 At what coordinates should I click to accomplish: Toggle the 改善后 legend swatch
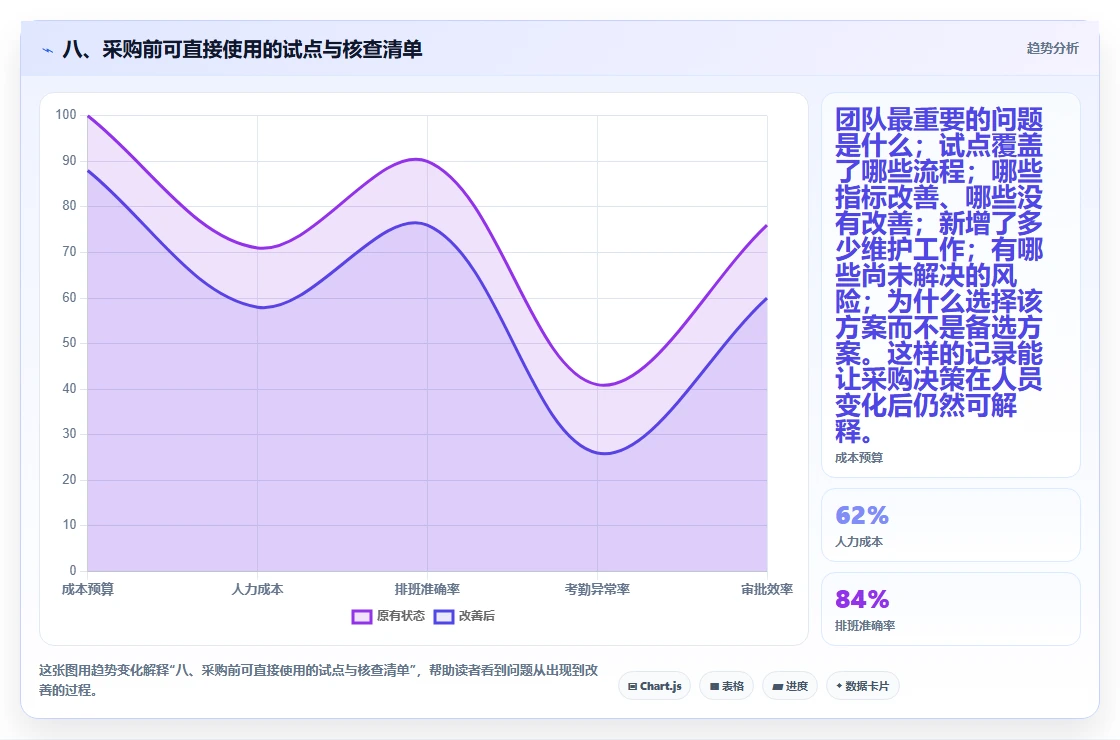click(444, 616)
